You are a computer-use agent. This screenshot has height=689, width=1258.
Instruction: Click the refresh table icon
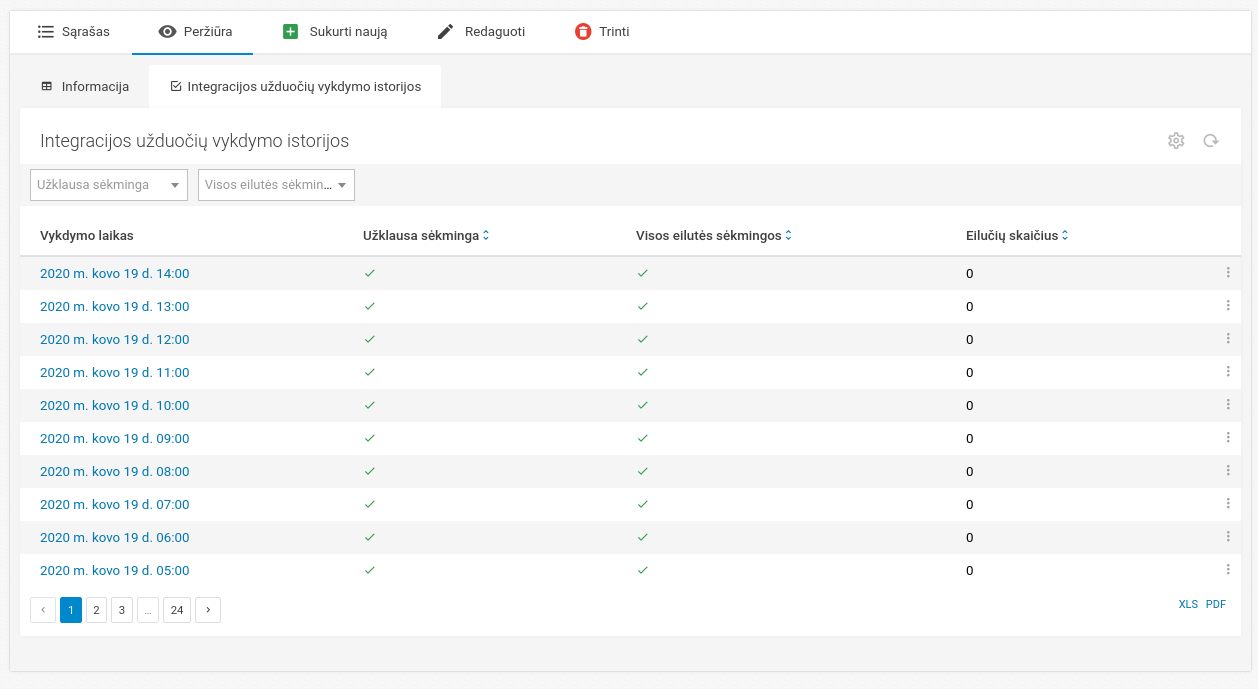(1210, 141)
